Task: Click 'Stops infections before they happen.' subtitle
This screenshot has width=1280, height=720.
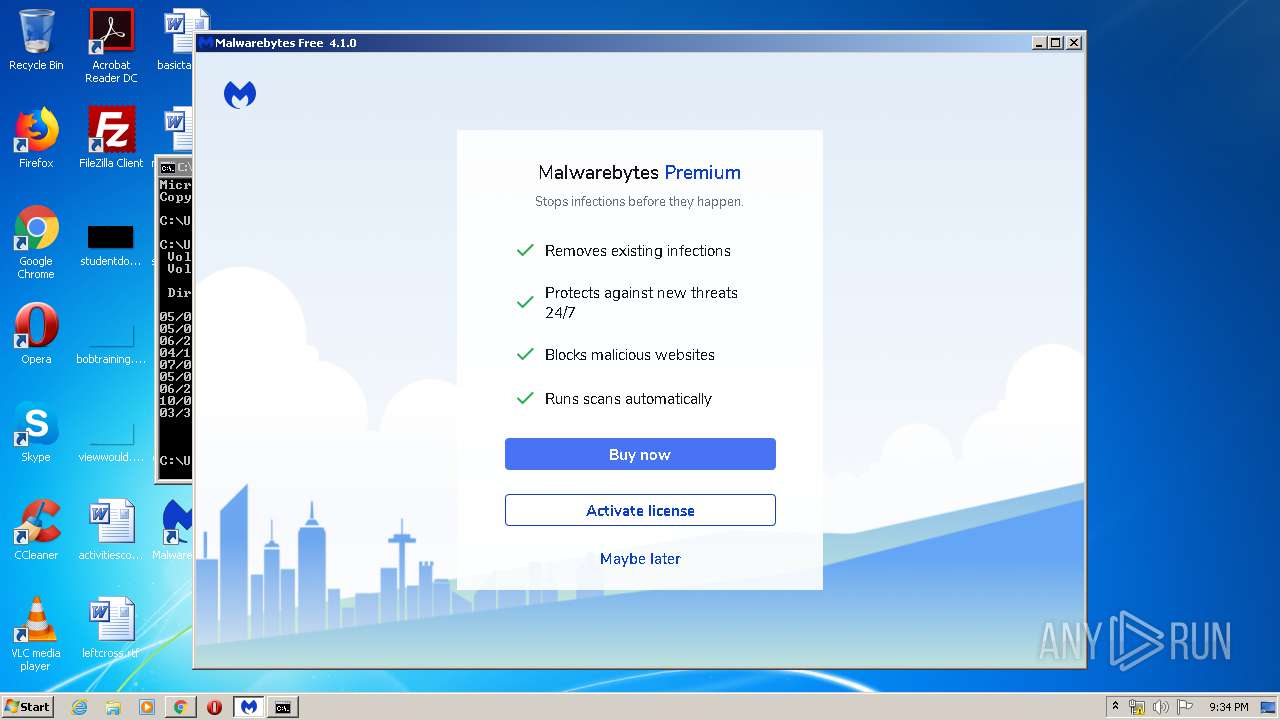Action: 640,202
